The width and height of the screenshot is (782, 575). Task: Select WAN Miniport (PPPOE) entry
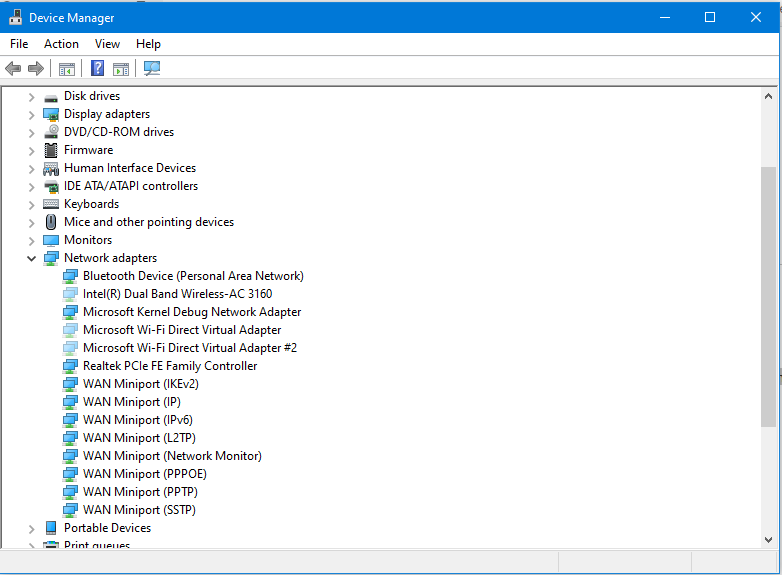point(145,473)
